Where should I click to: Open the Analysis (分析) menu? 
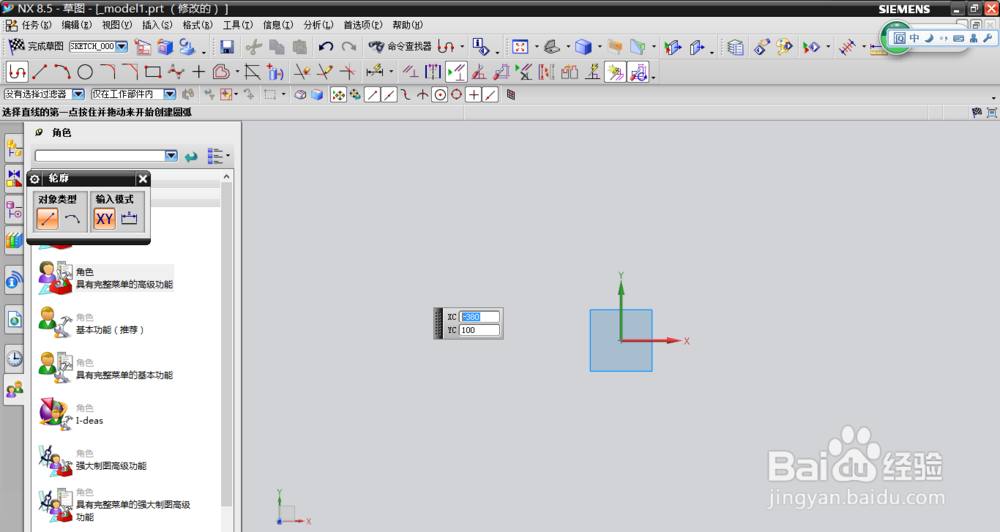[x=318, y=25]
